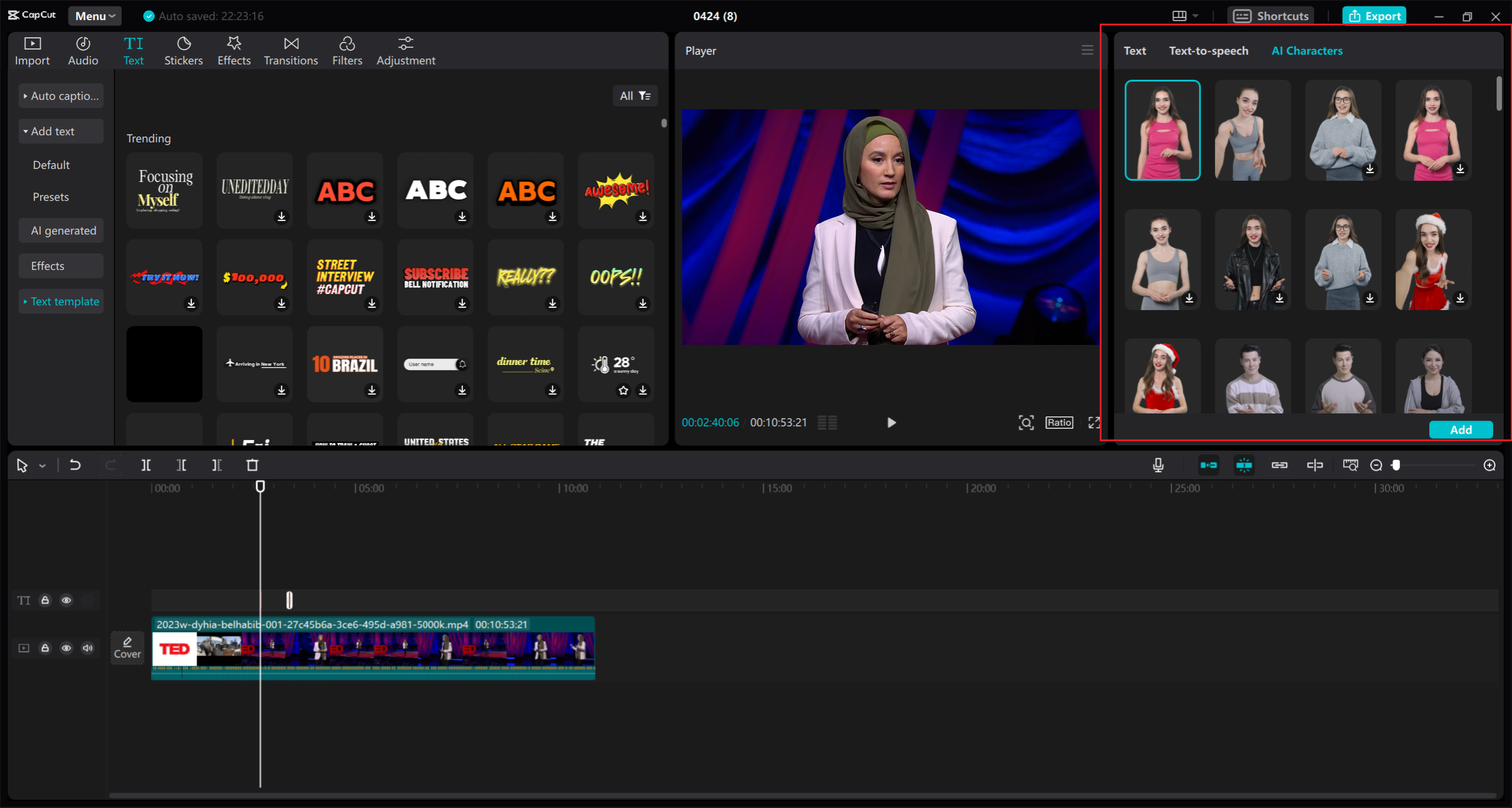This screenshot has width=1512, height=808.
Task: Open the Import media tab
Action: 32,51
